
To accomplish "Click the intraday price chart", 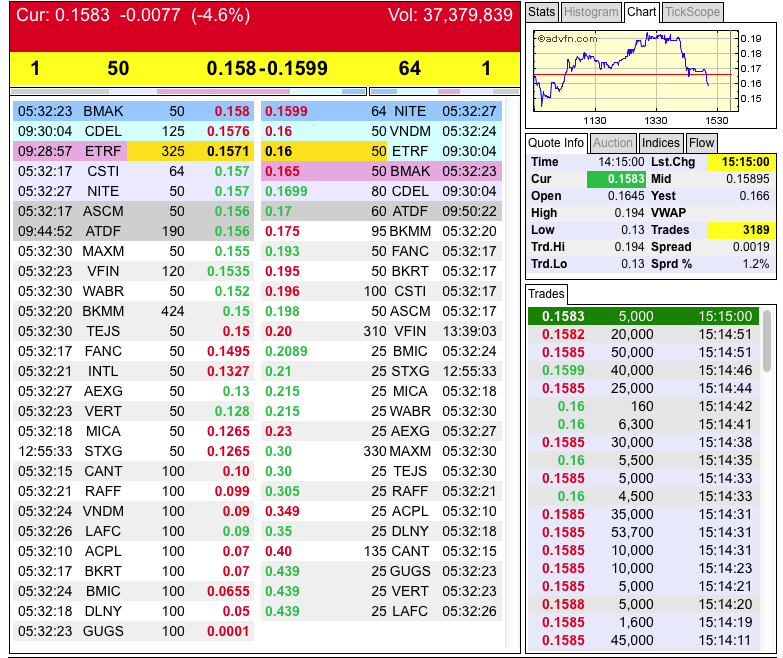I will coord(635,68).
